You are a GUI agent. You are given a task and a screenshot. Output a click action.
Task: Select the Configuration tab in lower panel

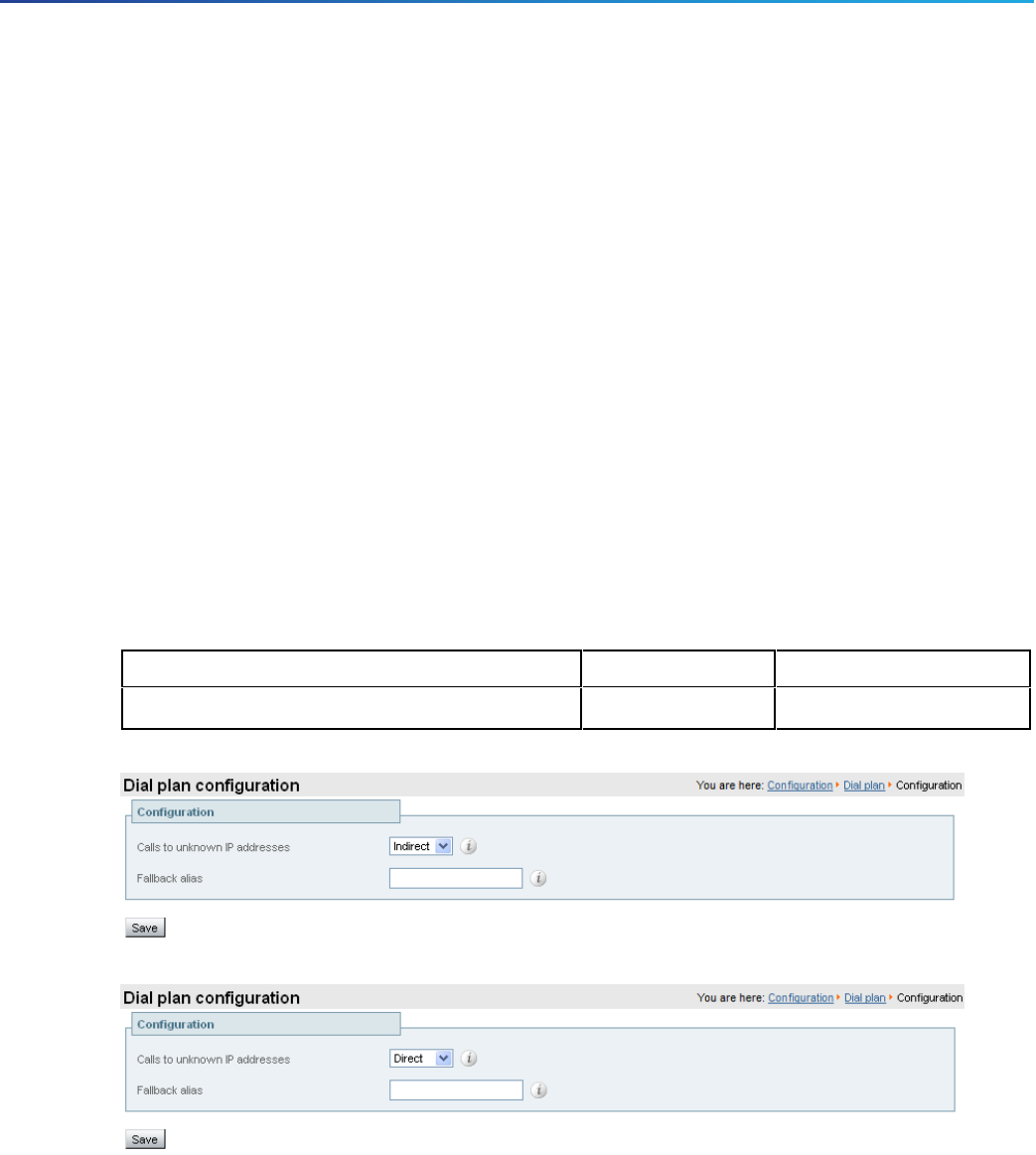(266, 1024)
